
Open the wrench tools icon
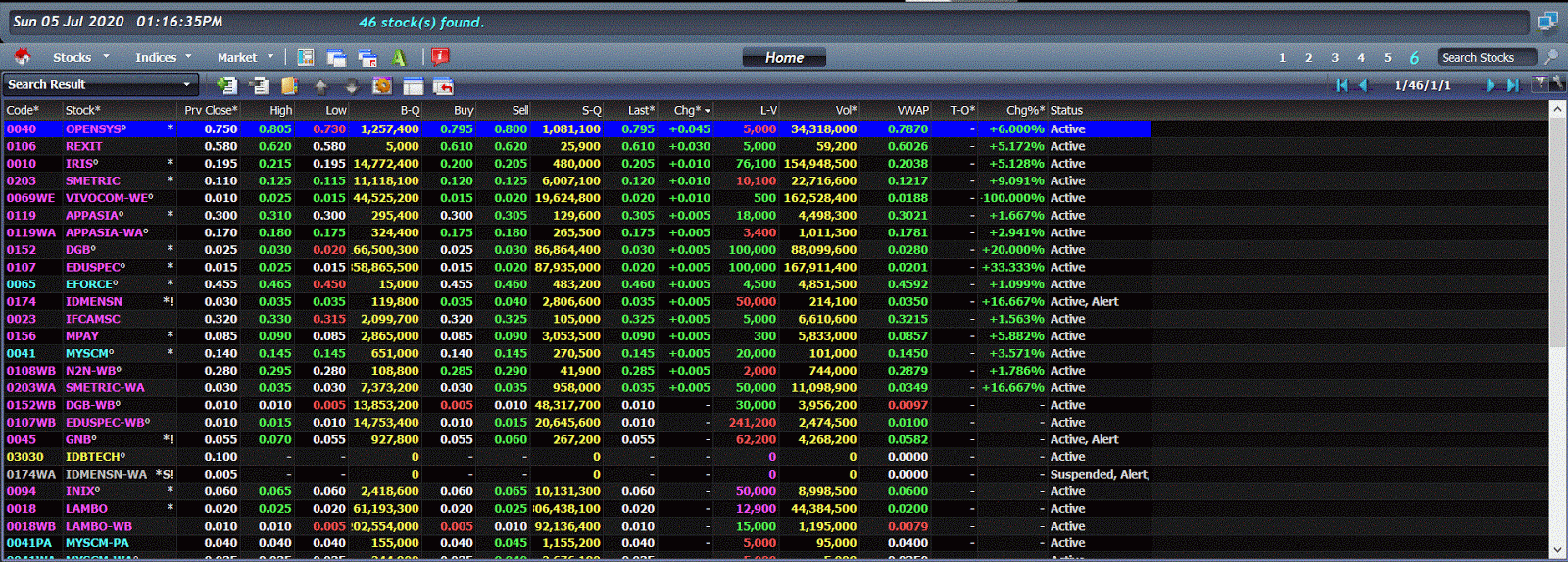1556,83
